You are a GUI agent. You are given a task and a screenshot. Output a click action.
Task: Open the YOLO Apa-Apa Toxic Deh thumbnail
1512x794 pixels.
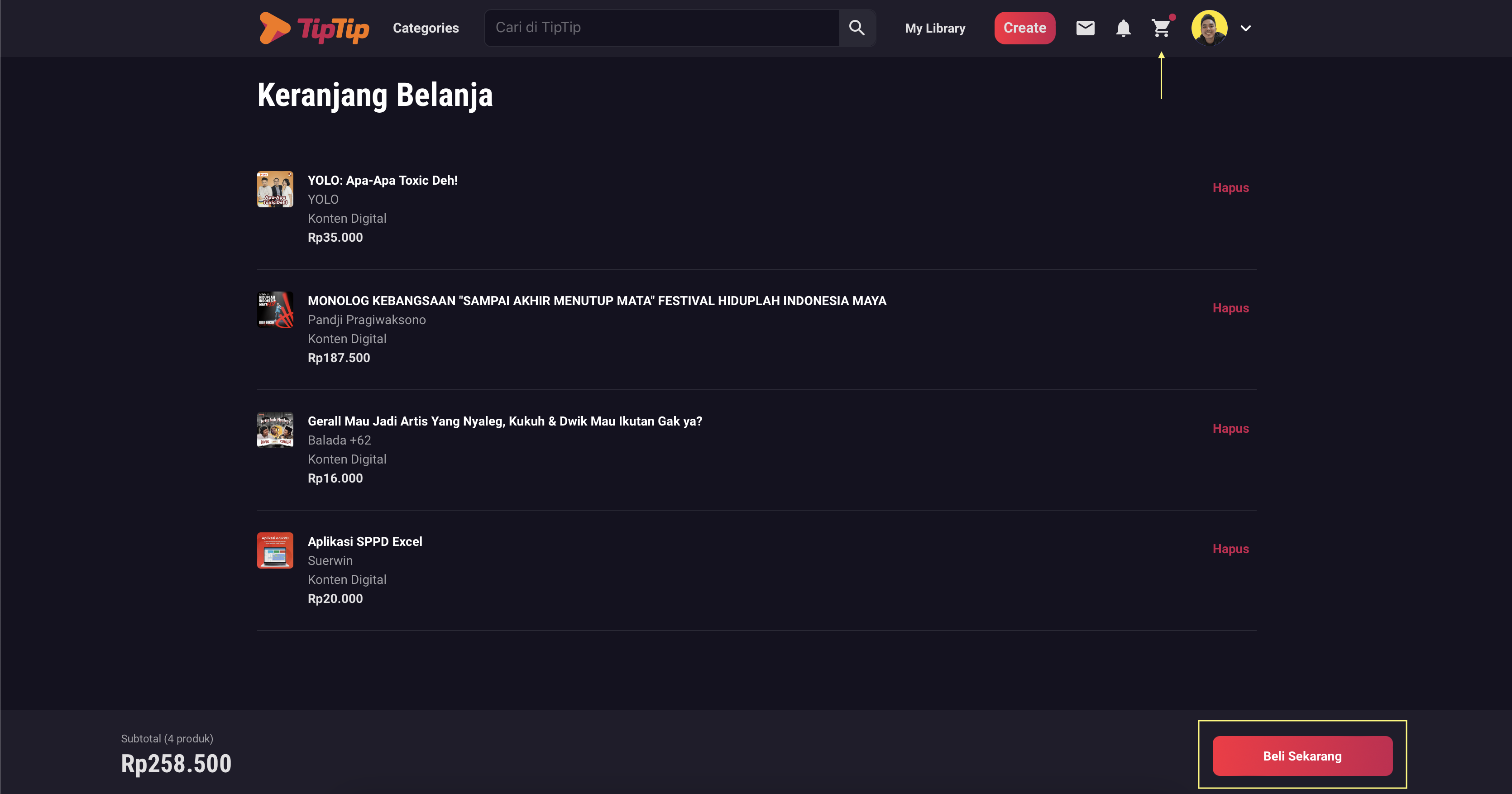point(275,189)
